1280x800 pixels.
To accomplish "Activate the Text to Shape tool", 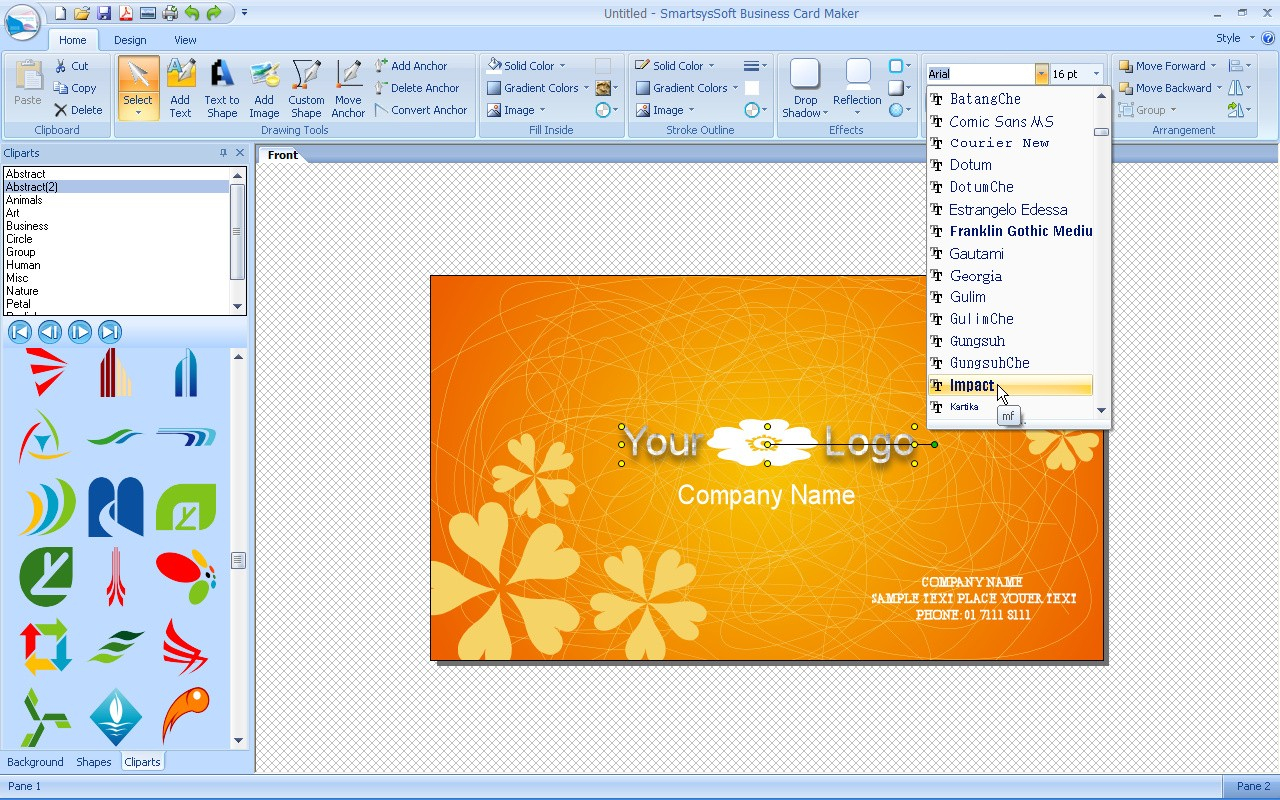I will point(221,88).
